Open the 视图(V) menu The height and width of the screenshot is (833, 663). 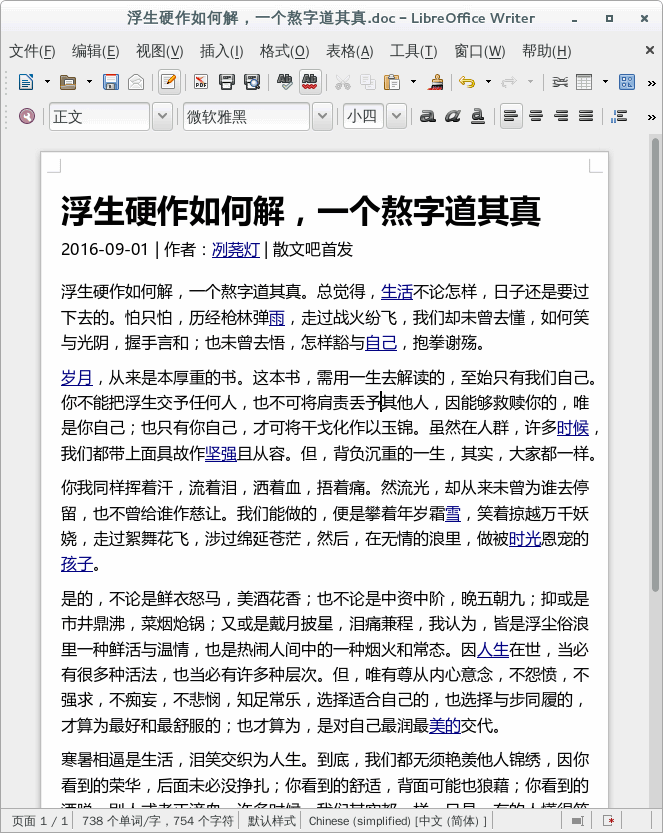159,52
